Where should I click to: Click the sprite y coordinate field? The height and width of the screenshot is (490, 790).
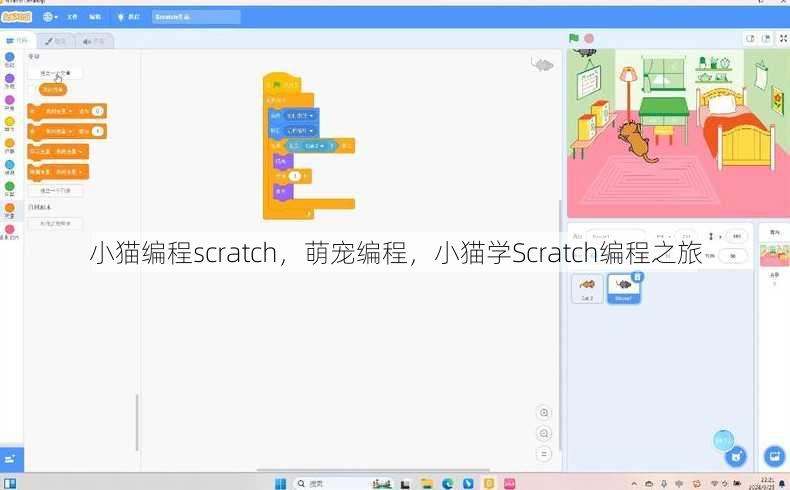click(737, 236)
